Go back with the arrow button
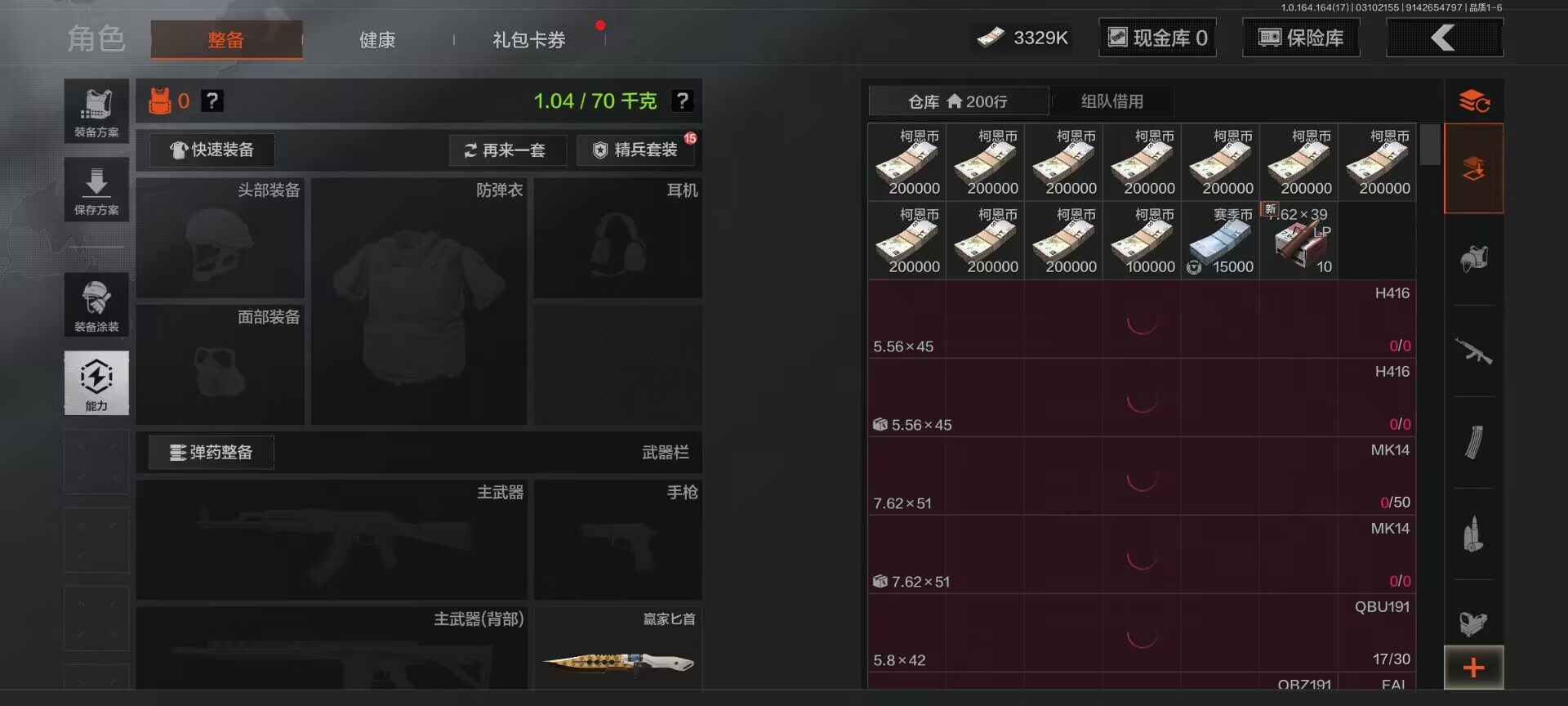This screenshot has height=706, width=1568. point(1445,38)
